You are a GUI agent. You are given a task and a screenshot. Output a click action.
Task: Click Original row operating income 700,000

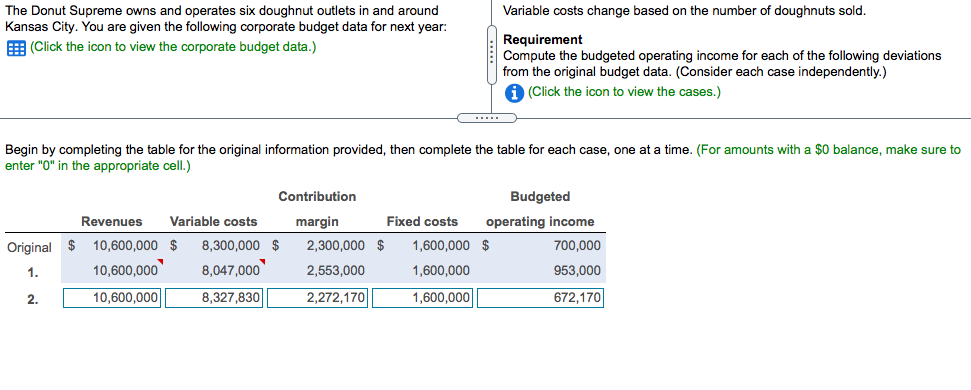coord(577,246)
